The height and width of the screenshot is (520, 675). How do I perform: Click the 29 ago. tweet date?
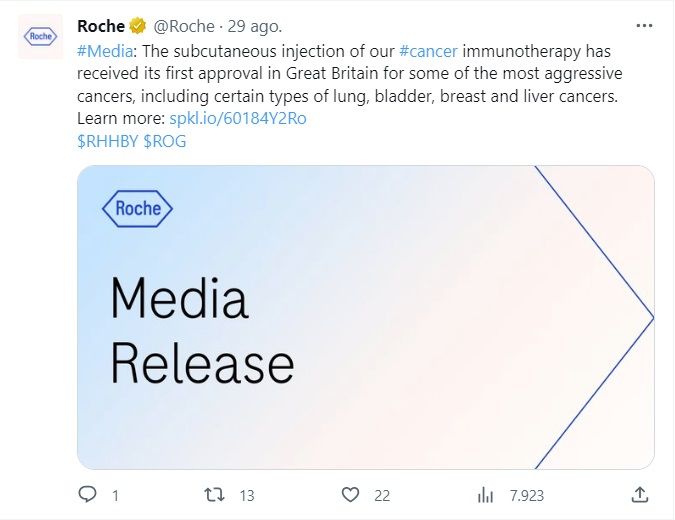[254, 27]
